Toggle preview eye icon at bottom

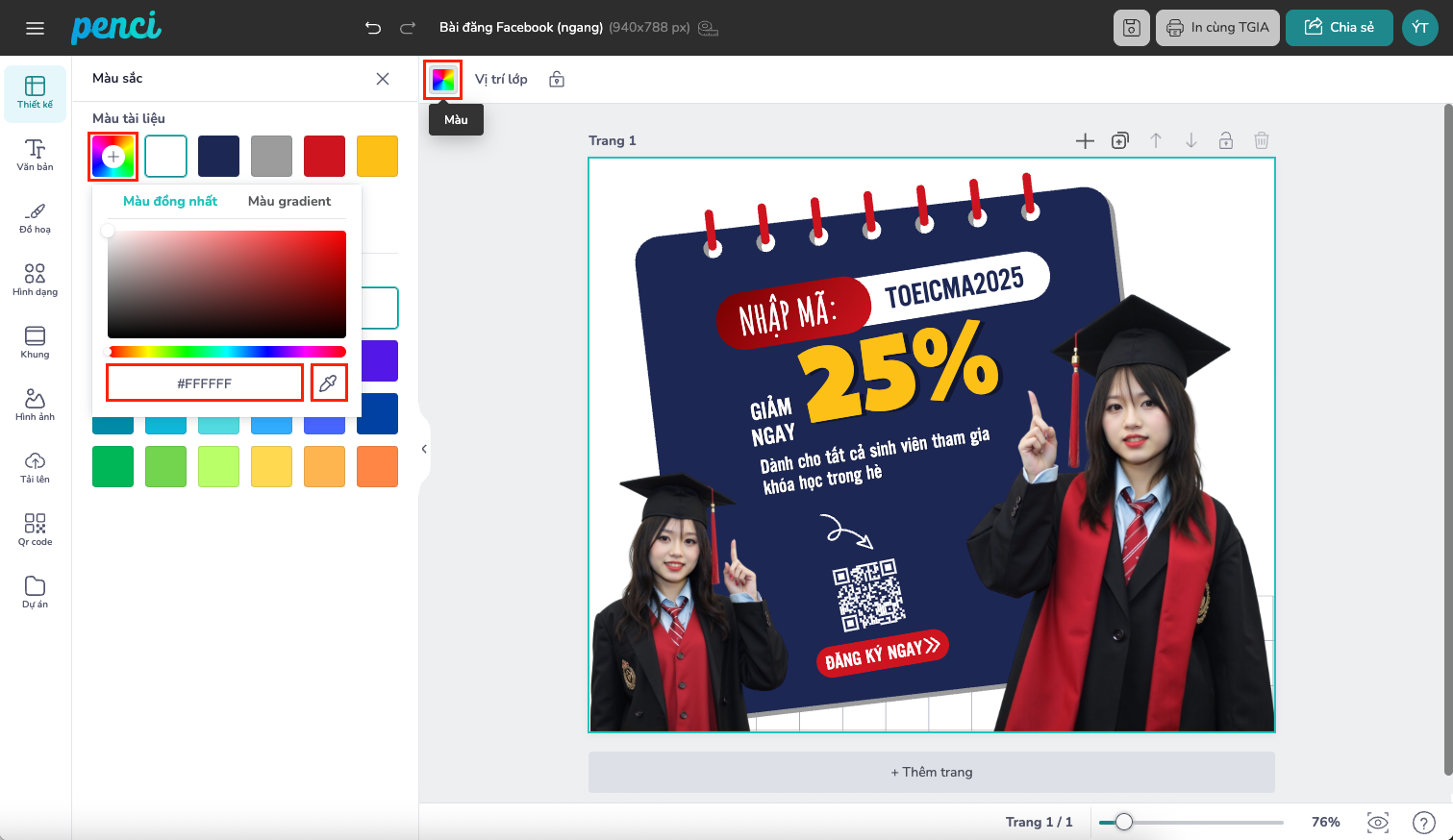(x=1377, y=822)
